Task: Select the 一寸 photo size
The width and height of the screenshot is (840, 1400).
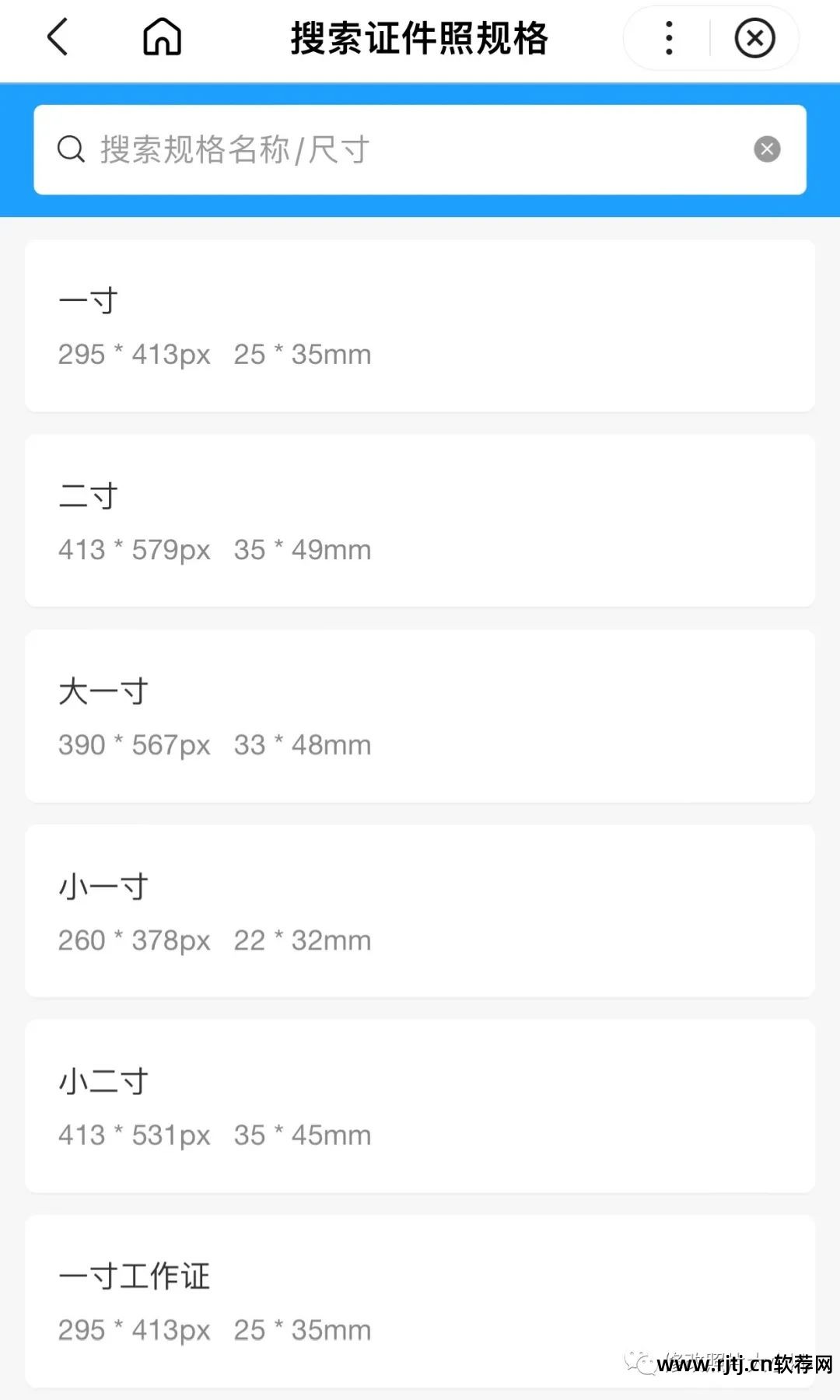Action: pos(420,326)
